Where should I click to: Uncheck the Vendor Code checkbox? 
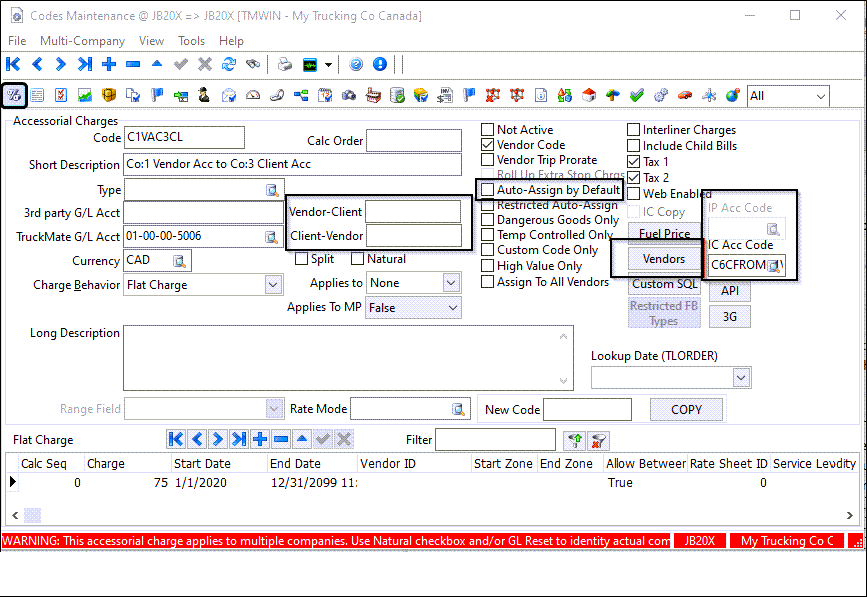(488, 145)
